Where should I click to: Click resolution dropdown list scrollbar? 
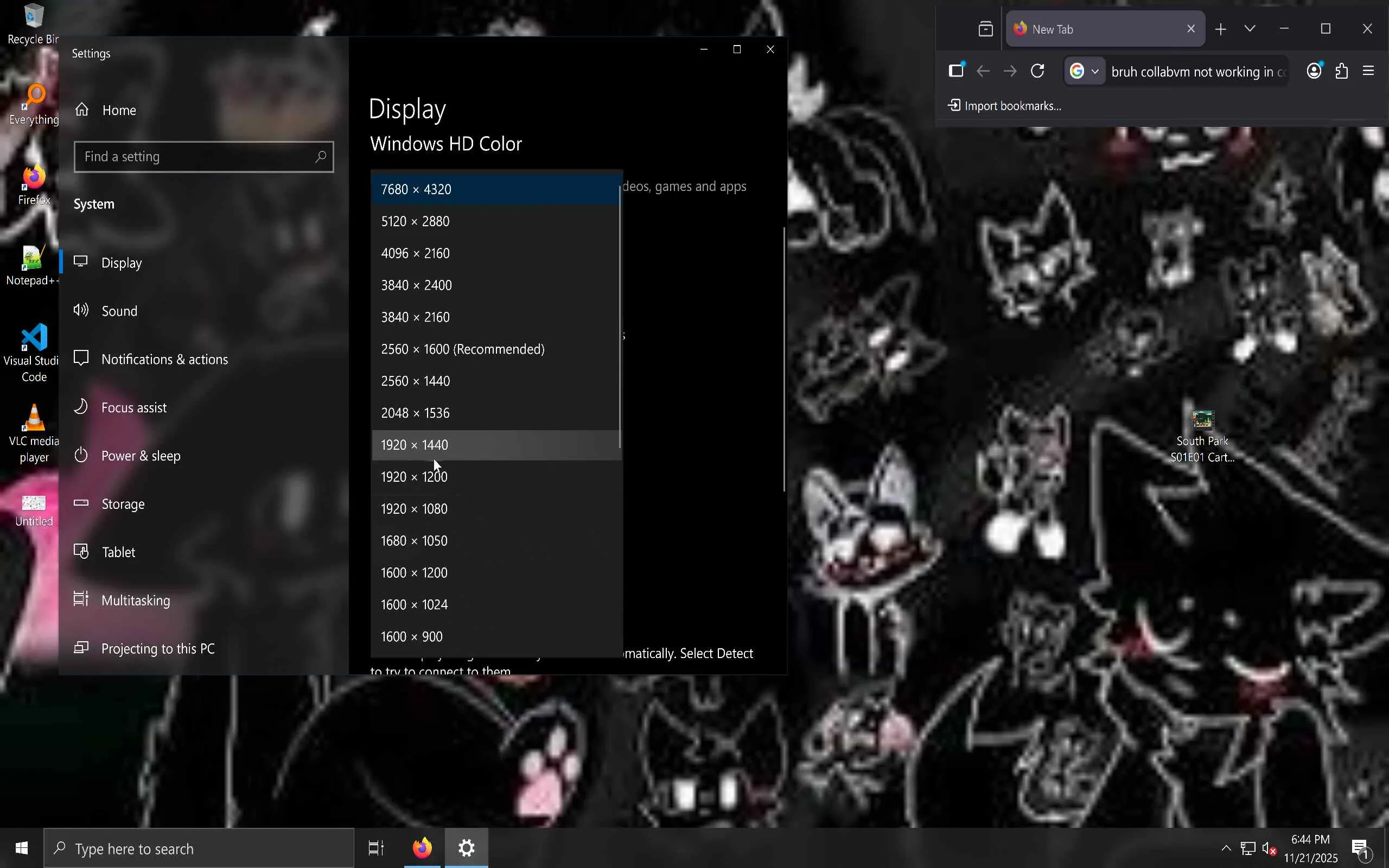pyautogui.click(x=620, y=316)
